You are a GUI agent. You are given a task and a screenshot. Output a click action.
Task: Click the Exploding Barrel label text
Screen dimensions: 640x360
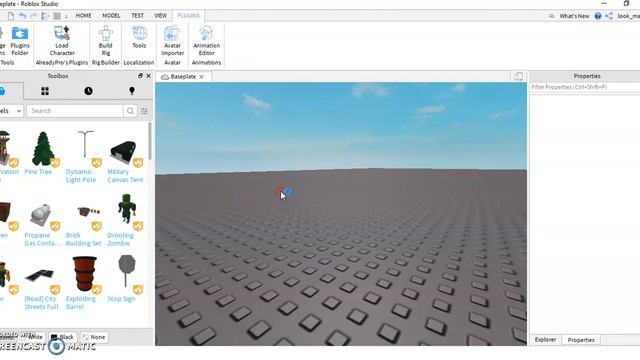(80, 302)
